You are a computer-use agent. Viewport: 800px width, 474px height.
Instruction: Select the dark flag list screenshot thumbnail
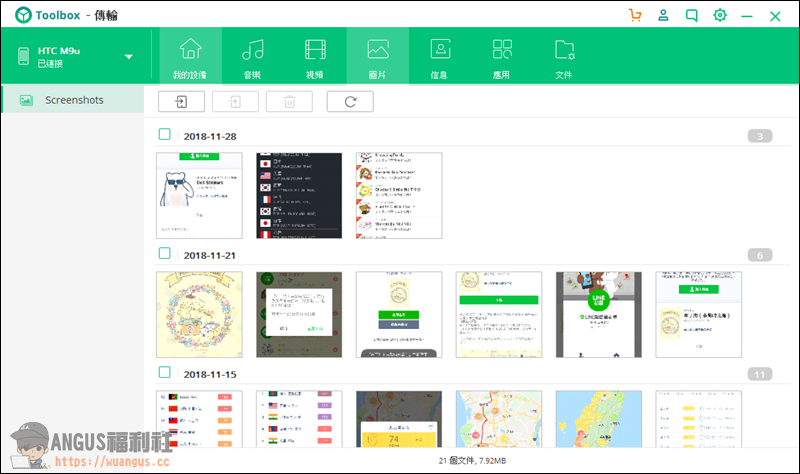[299, 195]
